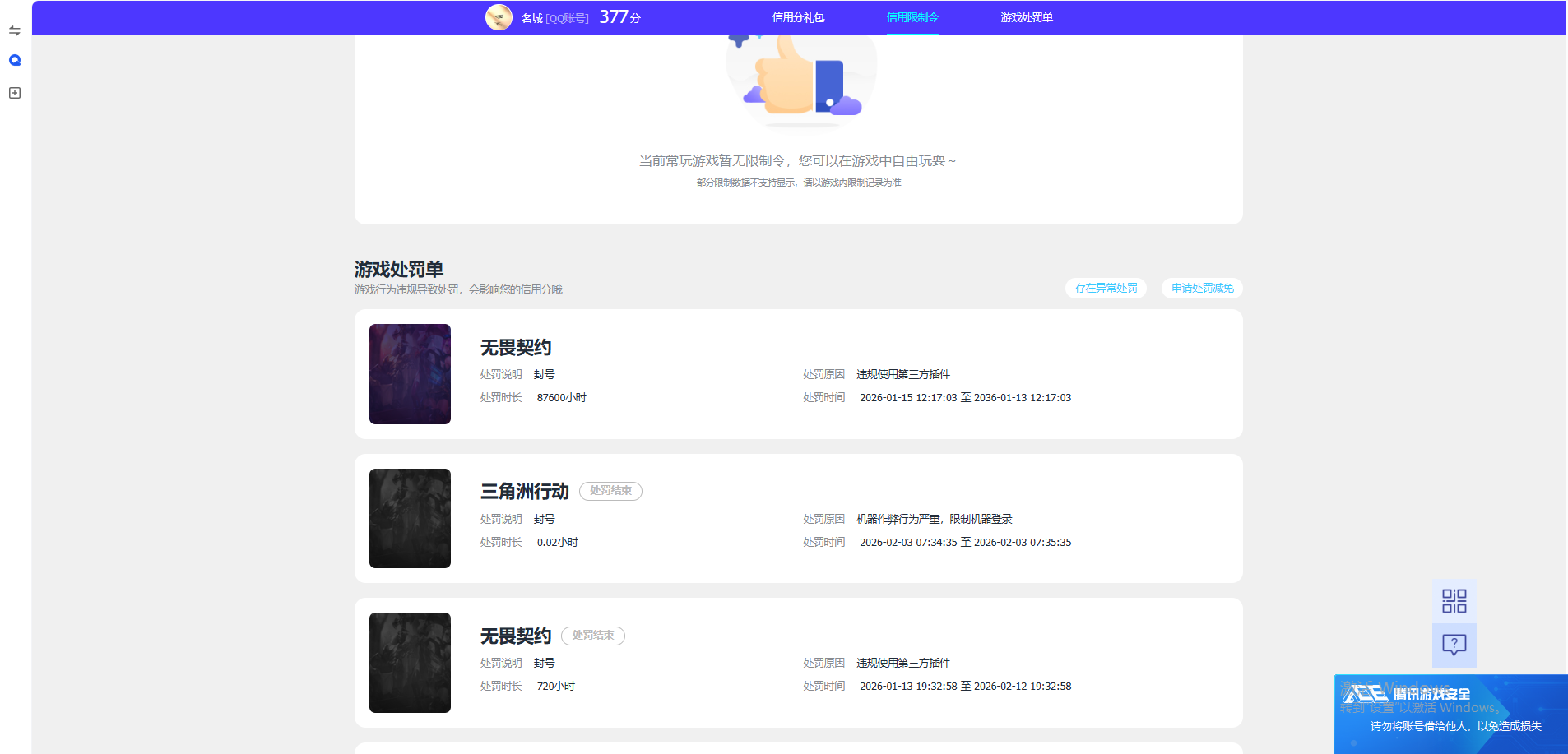Click the ACE 腾讯游戏安全 logo
The image size is (1568, 754).
point(1407,695)
